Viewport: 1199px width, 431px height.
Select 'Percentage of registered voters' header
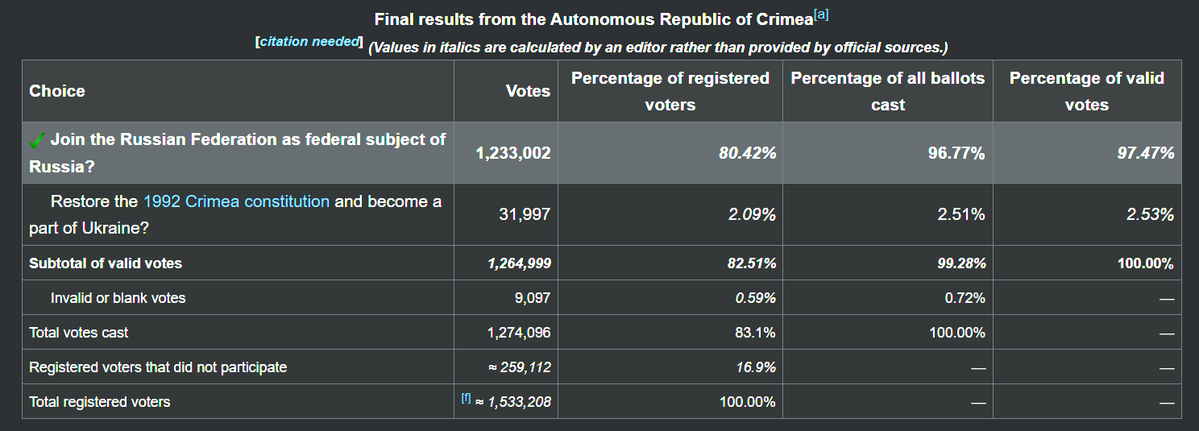tap(669, 91)
